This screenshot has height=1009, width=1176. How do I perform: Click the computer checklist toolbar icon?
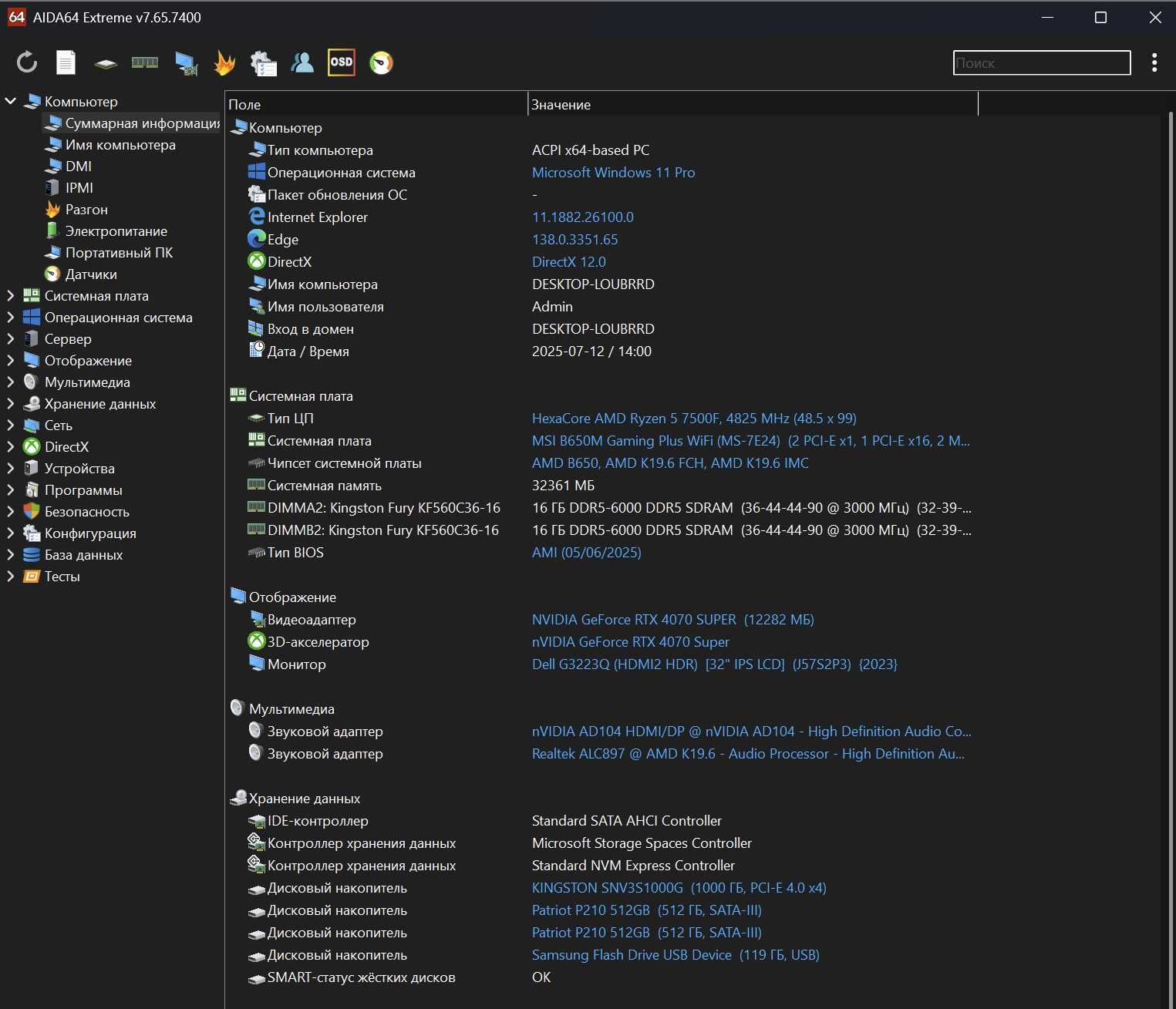pyautogui.click(x=264, y=63)
